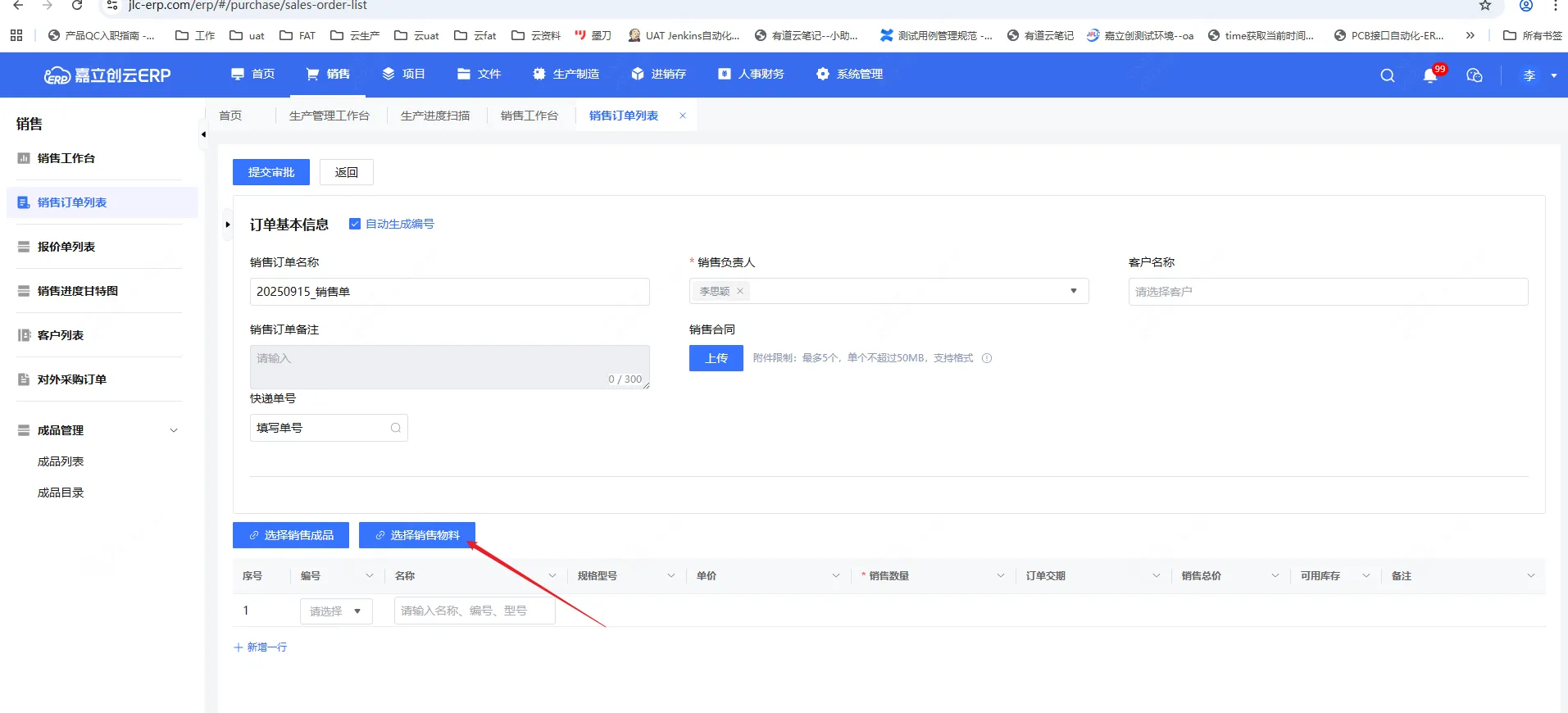
Task: Click 选择销售物料 button
Action: (x=416, y=535)
